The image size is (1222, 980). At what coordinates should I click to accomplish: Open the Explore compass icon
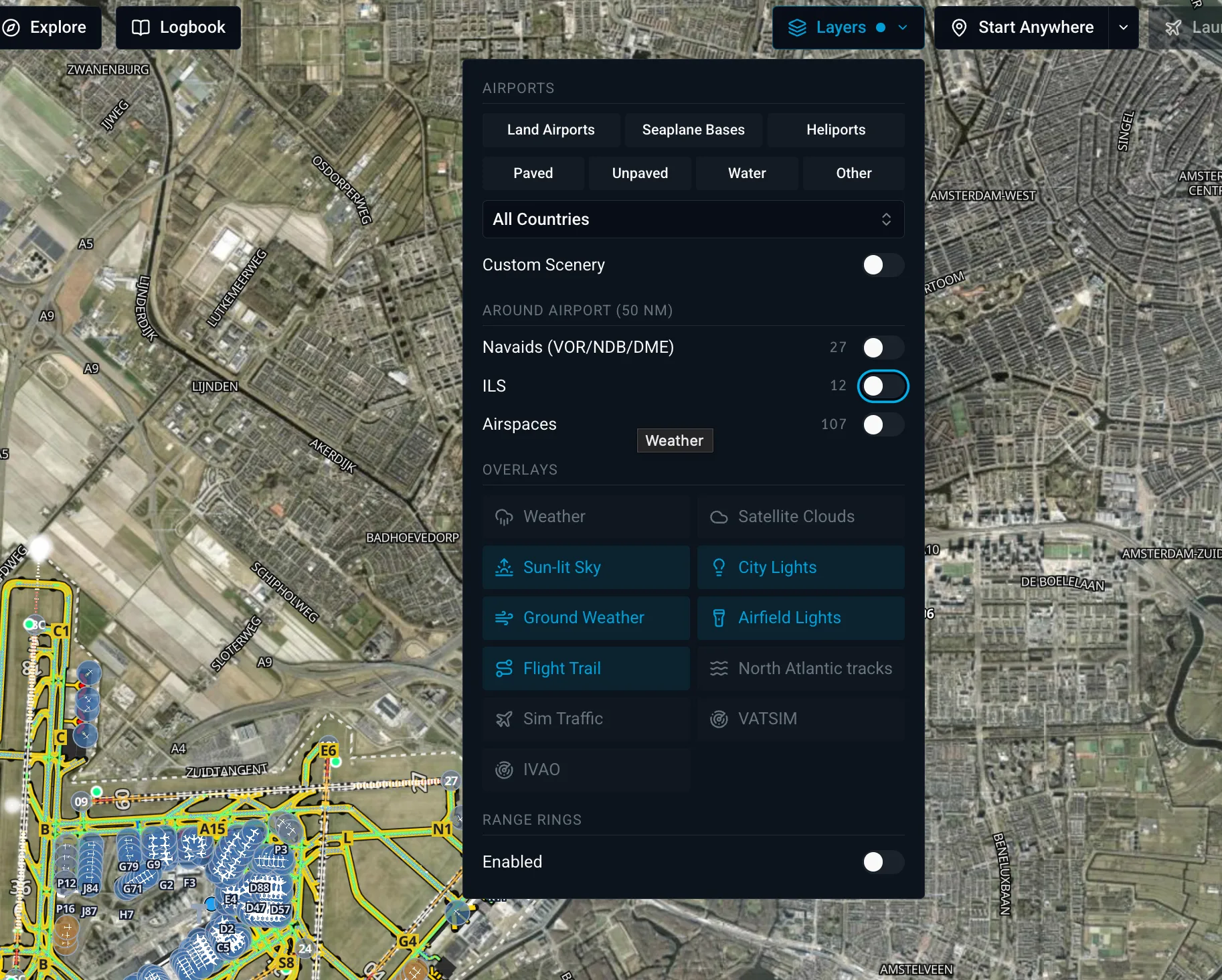click(x=11, y=27)
